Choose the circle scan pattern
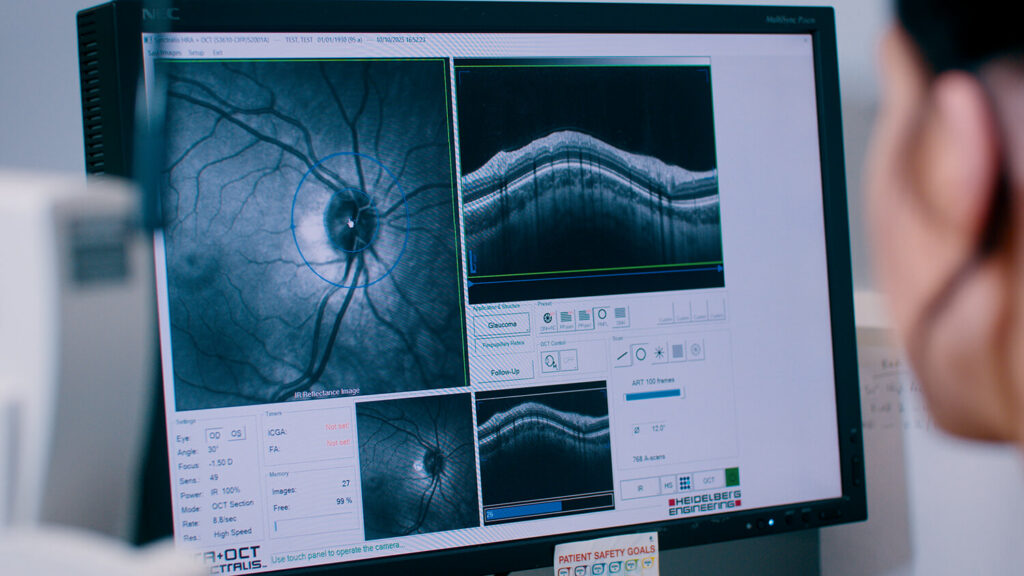This screenshot has width=1024, height=576. [640, 352]
